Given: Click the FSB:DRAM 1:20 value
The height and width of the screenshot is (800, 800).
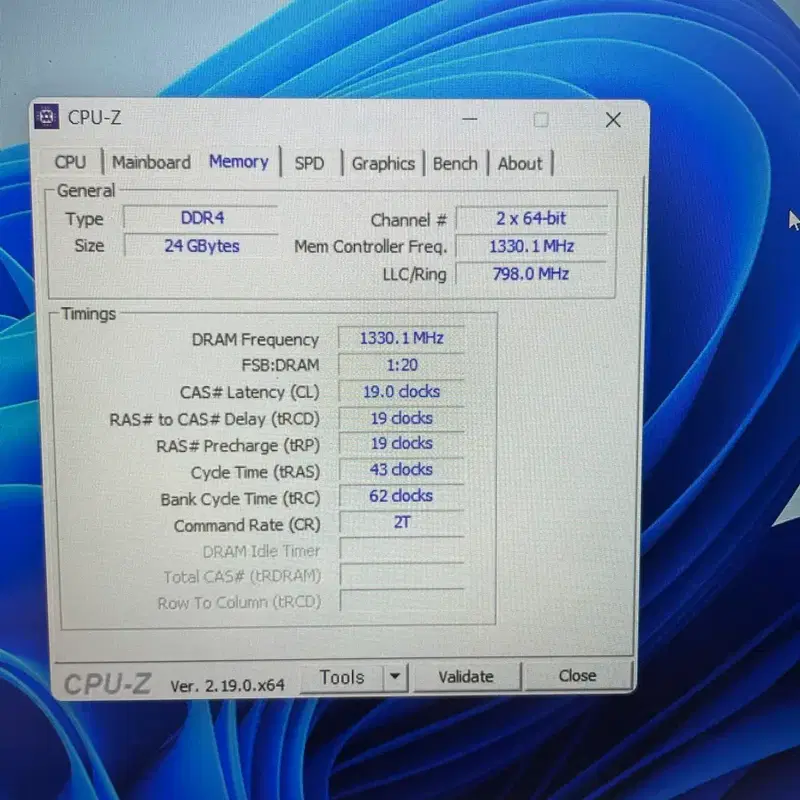Looking at the screenshot, I should pyautogui.click(x=402, y=365).
